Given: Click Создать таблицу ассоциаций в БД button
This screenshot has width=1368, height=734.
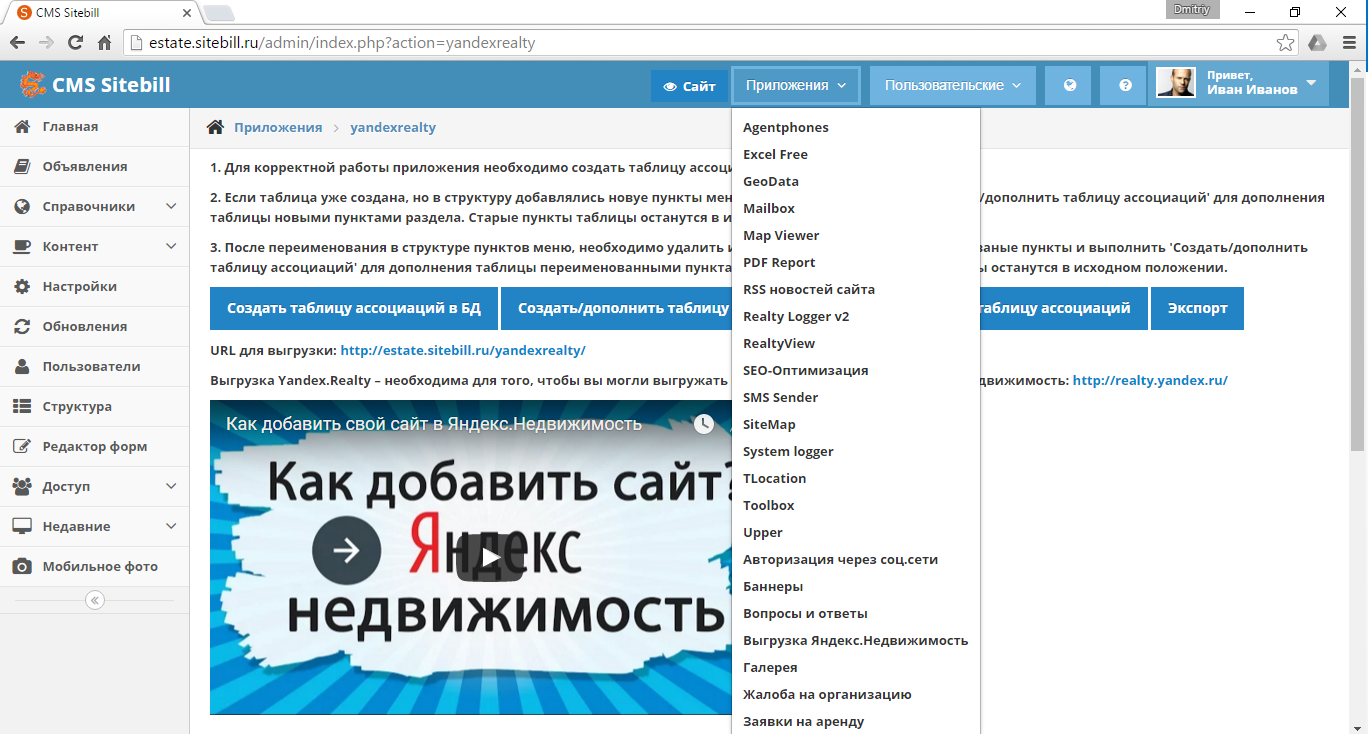Looking at the screenshot, I should tap(354, 308).
